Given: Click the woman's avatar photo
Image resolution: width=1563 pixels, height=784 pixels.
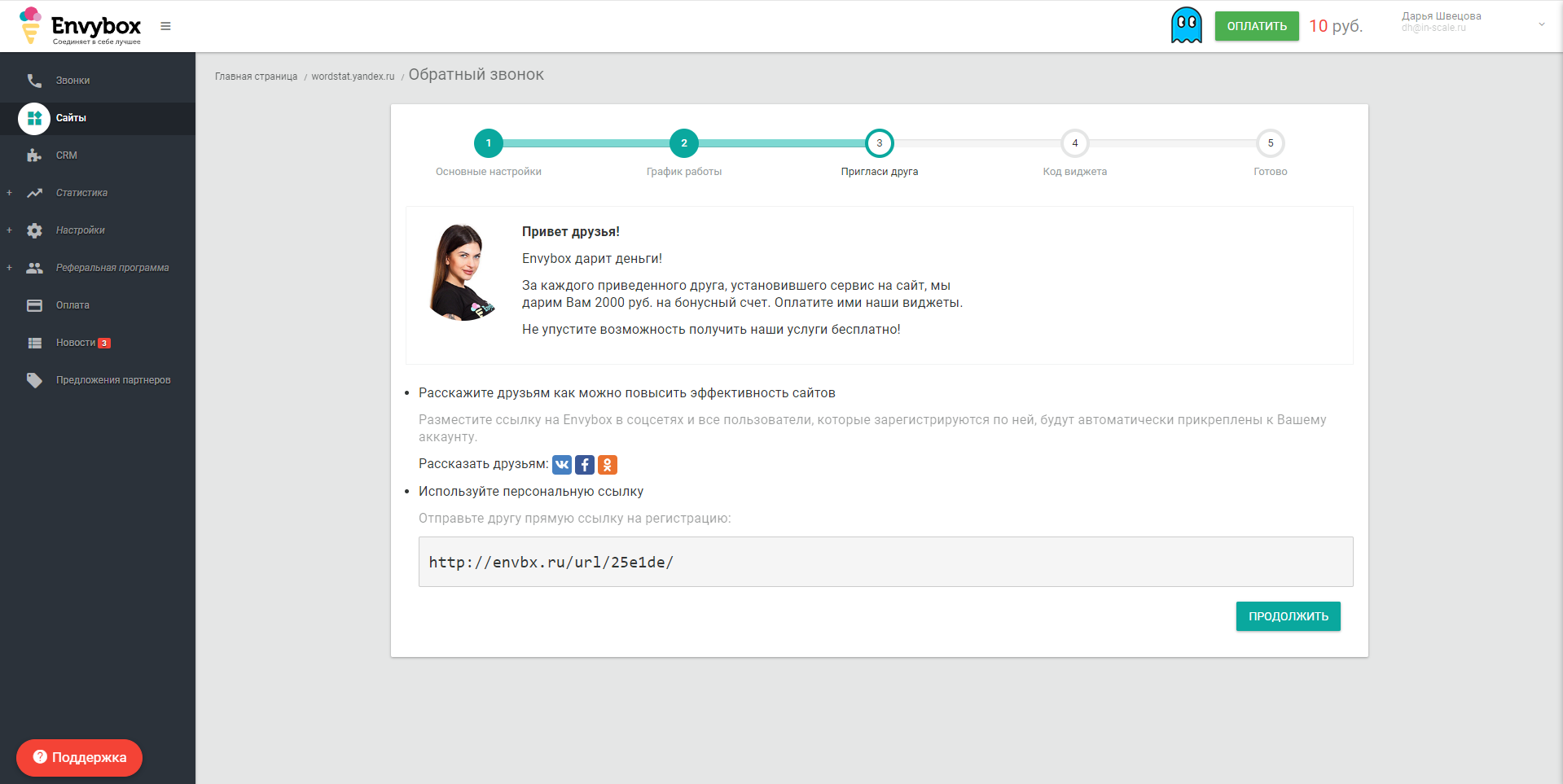Looking at the screenshot, I should (462, 273).
